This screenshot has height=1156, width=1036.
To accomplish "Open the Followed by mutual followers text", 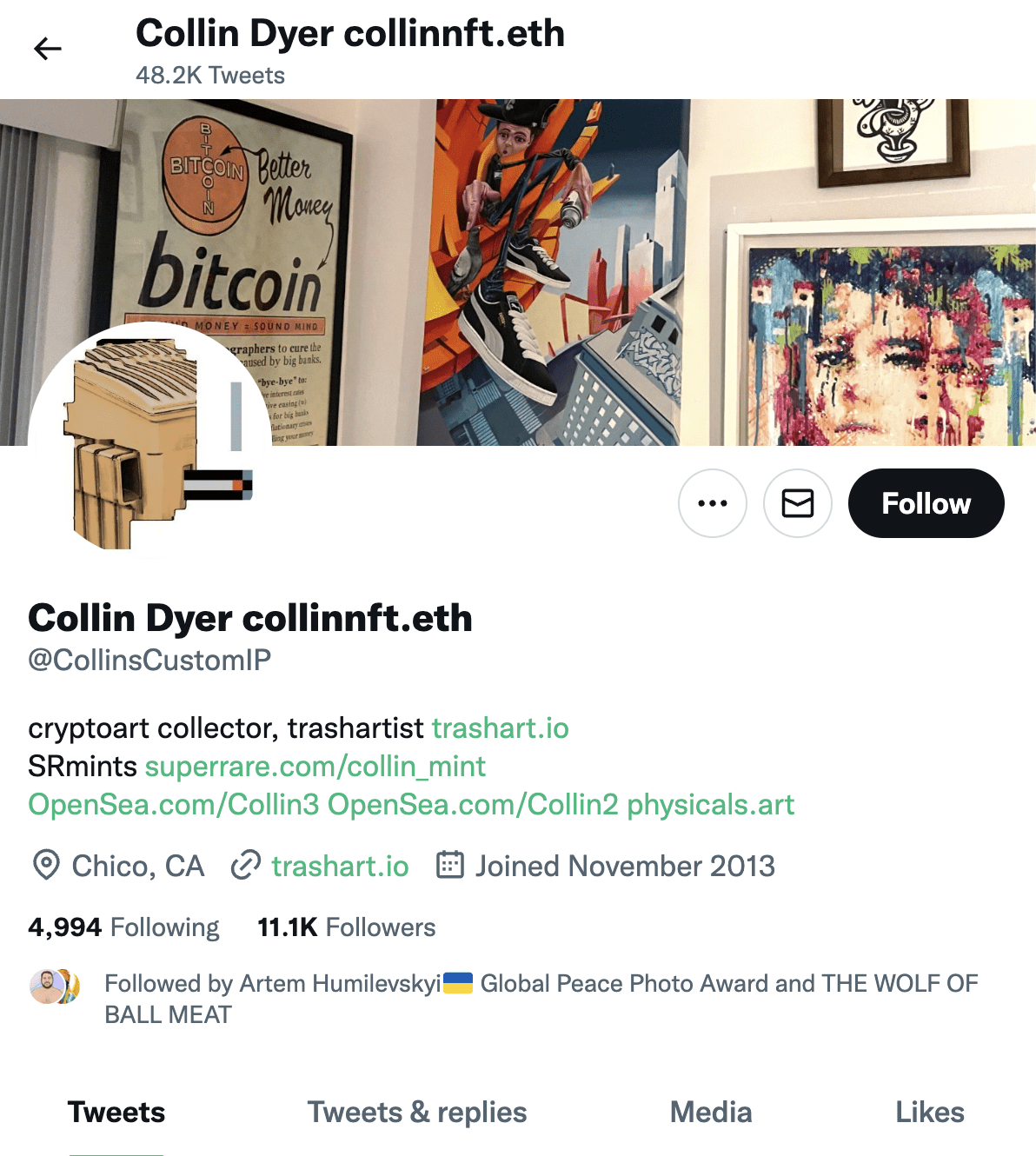I will tap(541, 999).
